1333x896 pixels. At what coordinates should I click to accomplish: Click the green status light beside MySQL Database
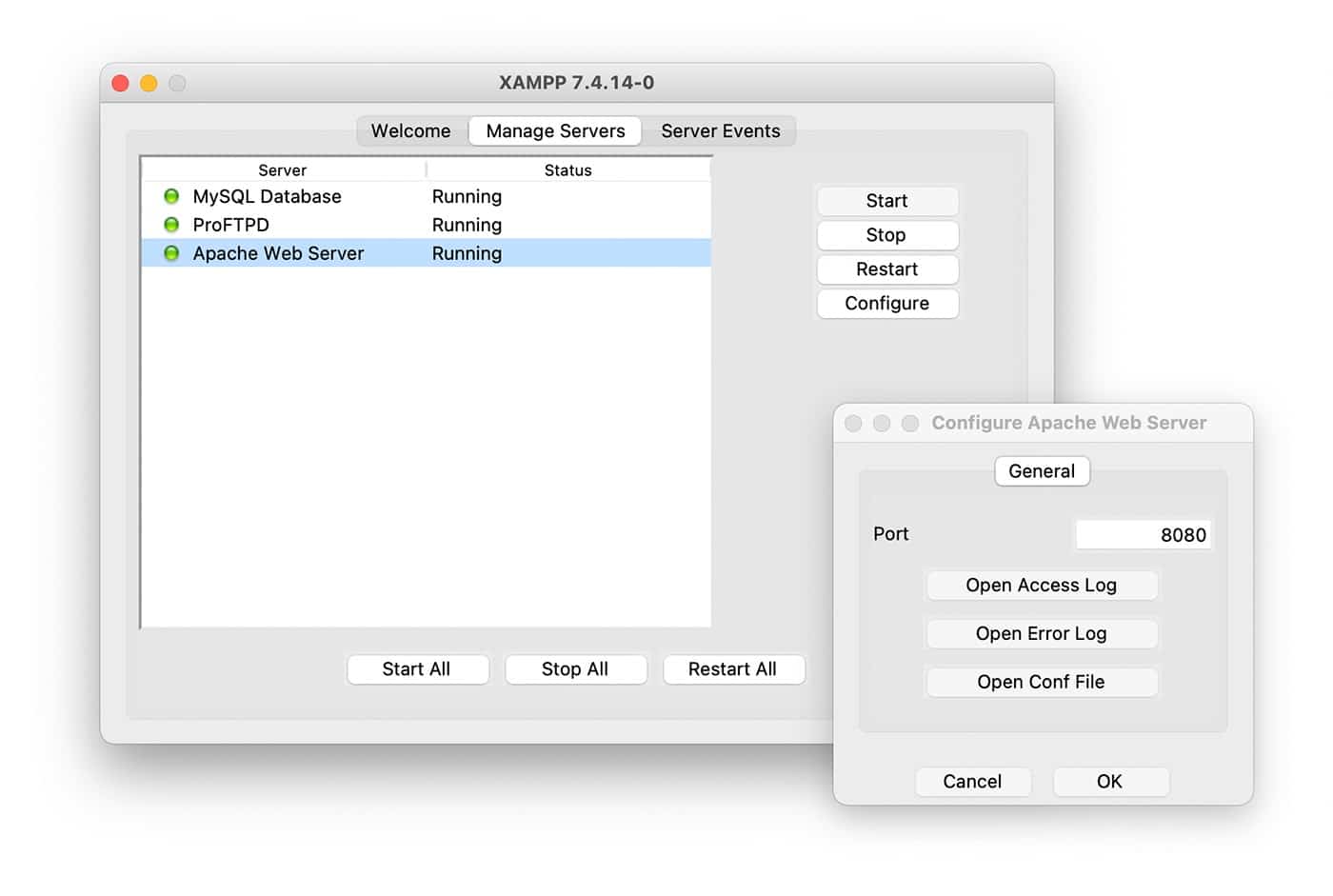pos(171,196)
